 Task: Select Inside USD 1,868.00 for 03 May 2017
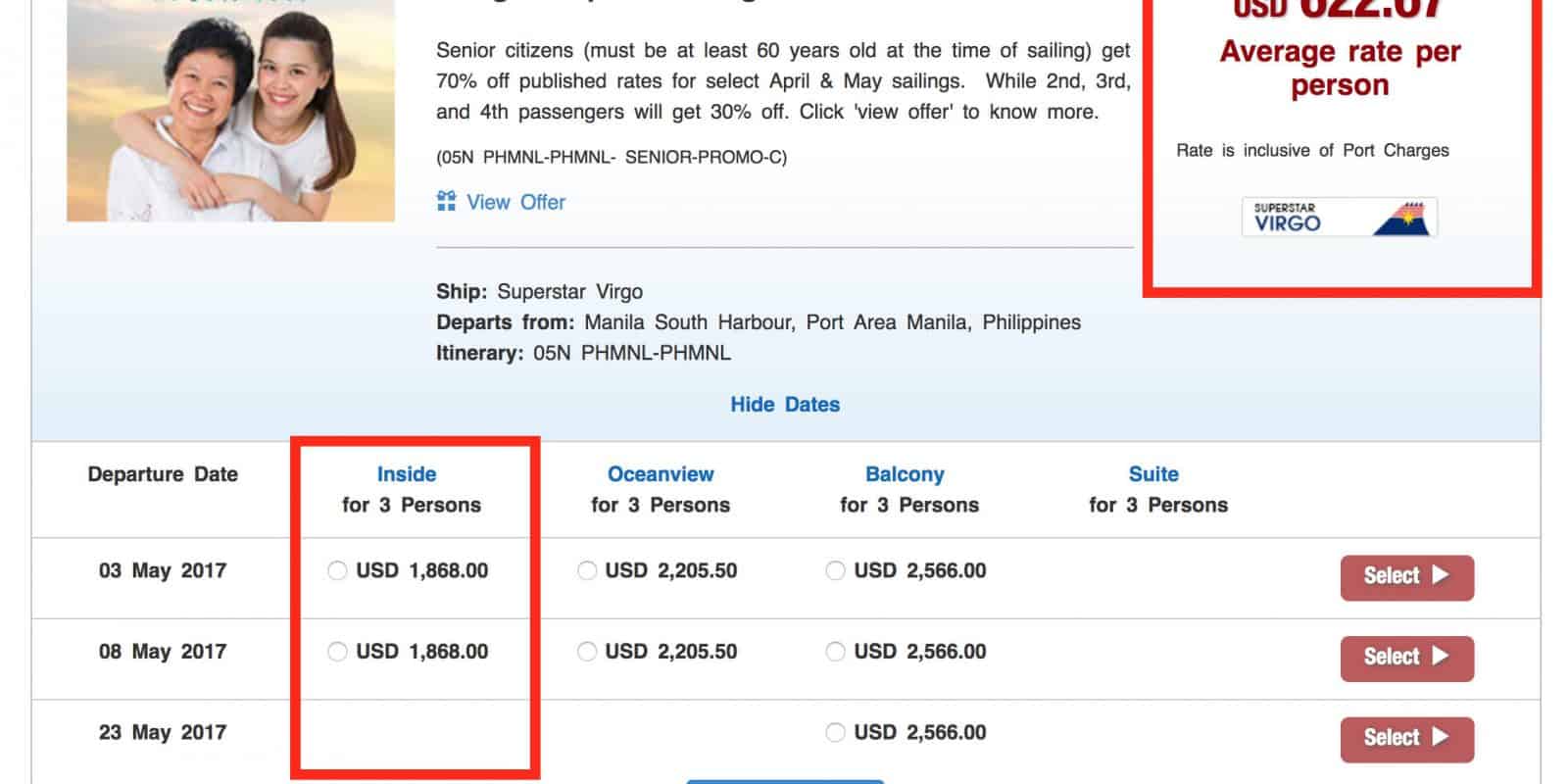point(337,570)
